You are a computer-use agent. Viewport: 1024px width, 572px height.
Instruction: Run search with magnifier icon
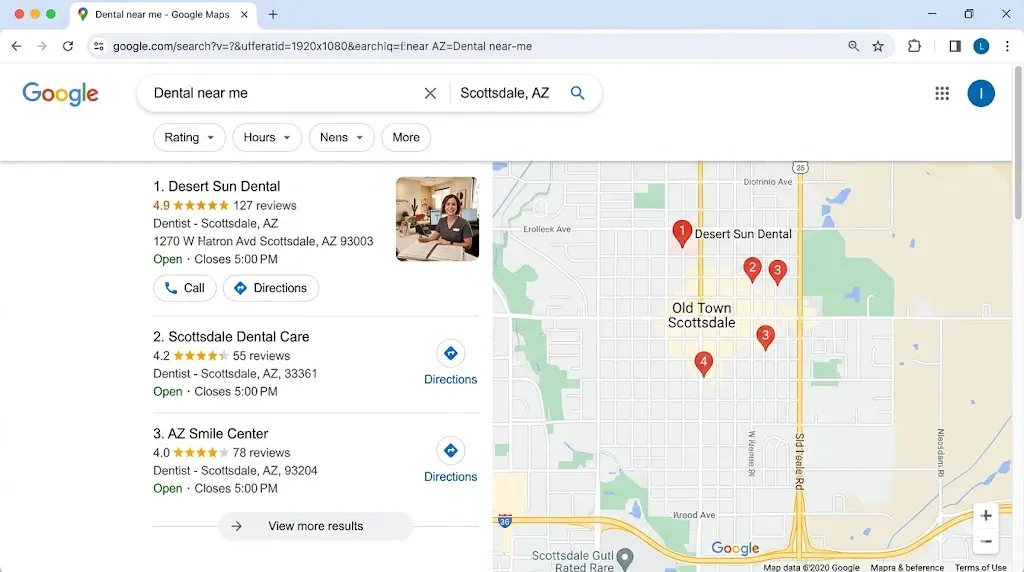(x=577, y=93)
